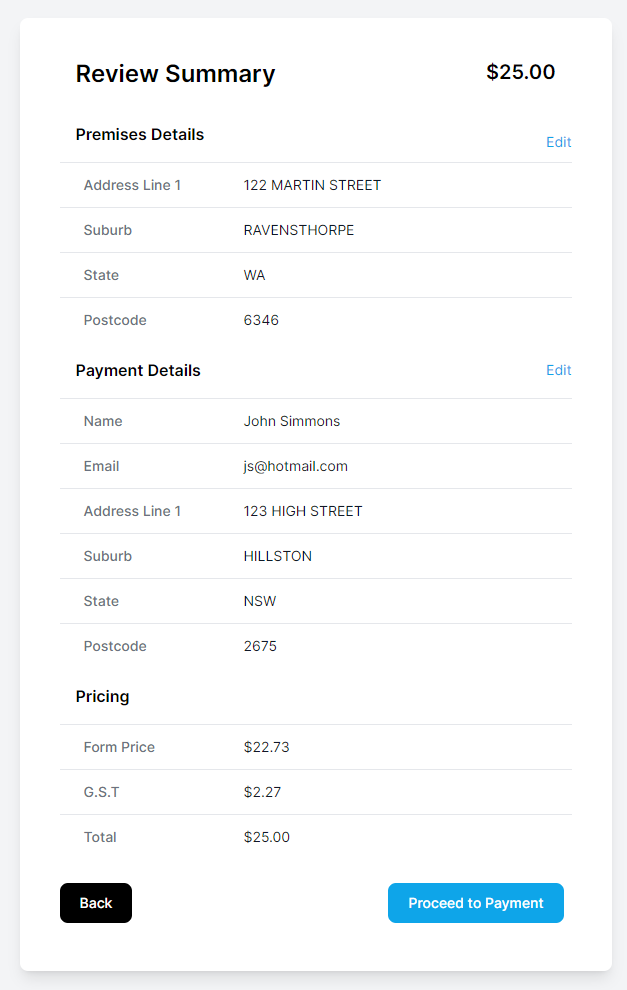Select the 123 HIGH STREET address value
The width and height of the screenshot is (627, 990).
pyautogui.click(x=303, y=511)
